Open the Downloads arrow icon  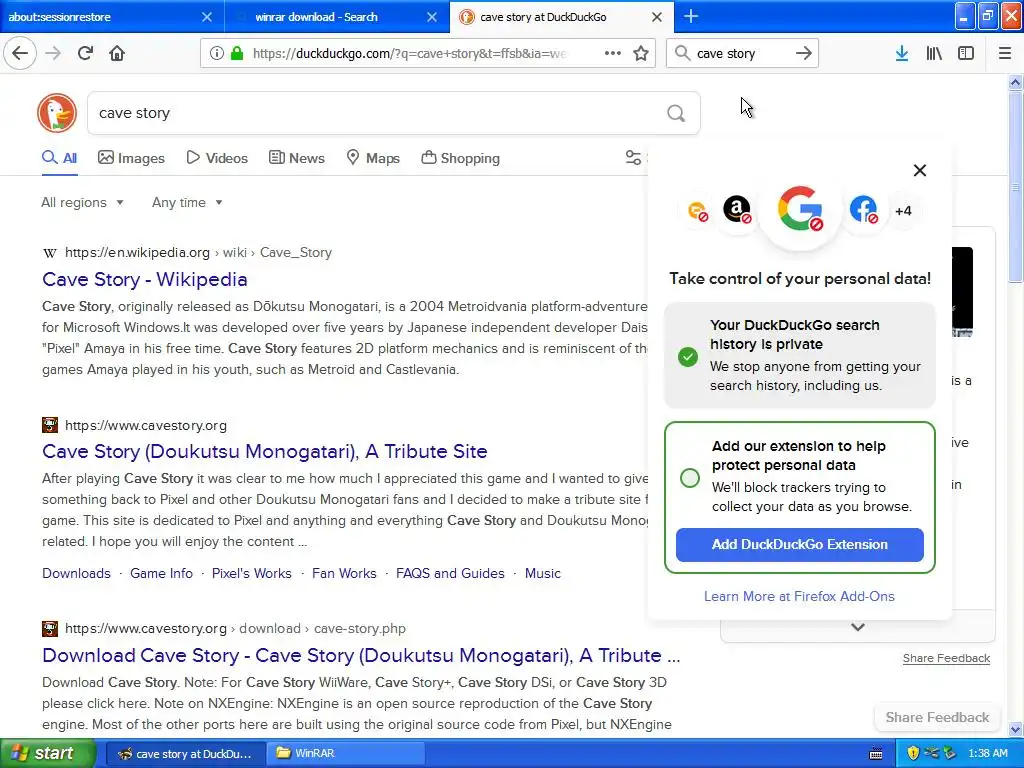point(902,53)
